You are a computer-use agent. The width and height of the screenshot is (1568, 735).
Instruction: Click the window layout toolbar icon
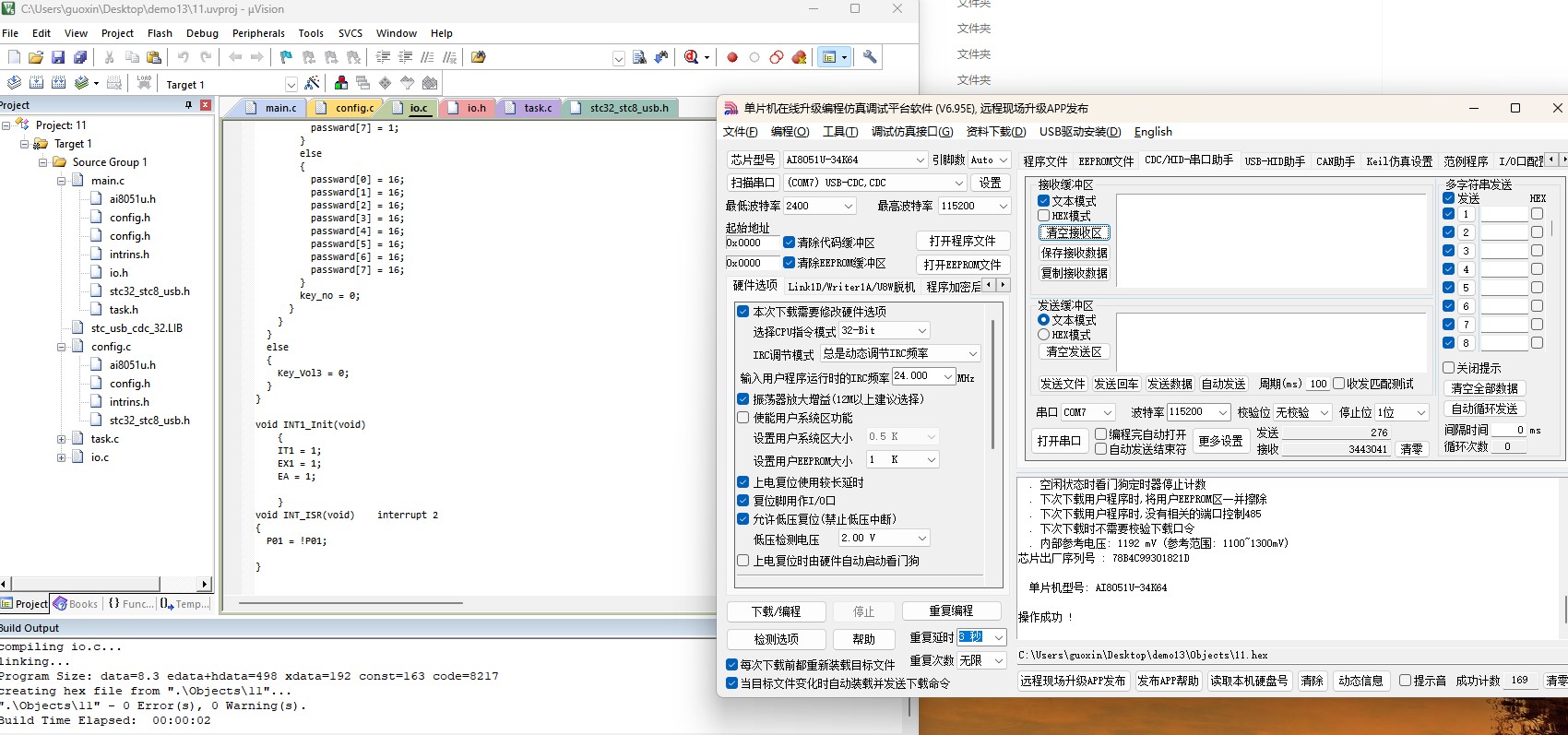(829, 57)
